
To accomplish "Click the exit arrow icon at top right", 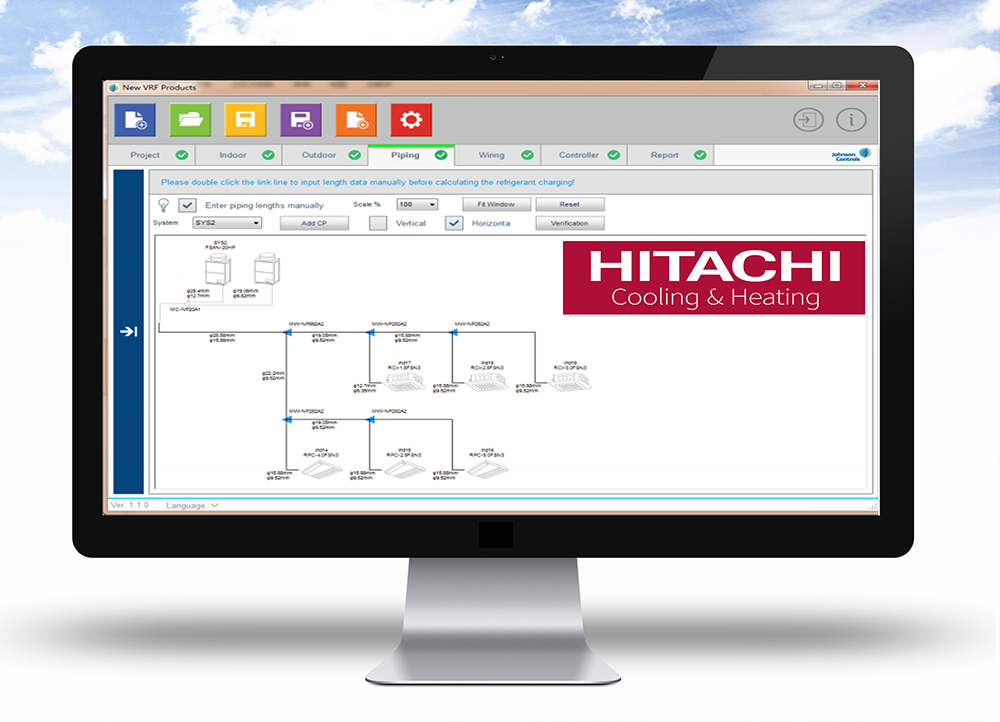I will pyautogui.click(x=808, y=120).
